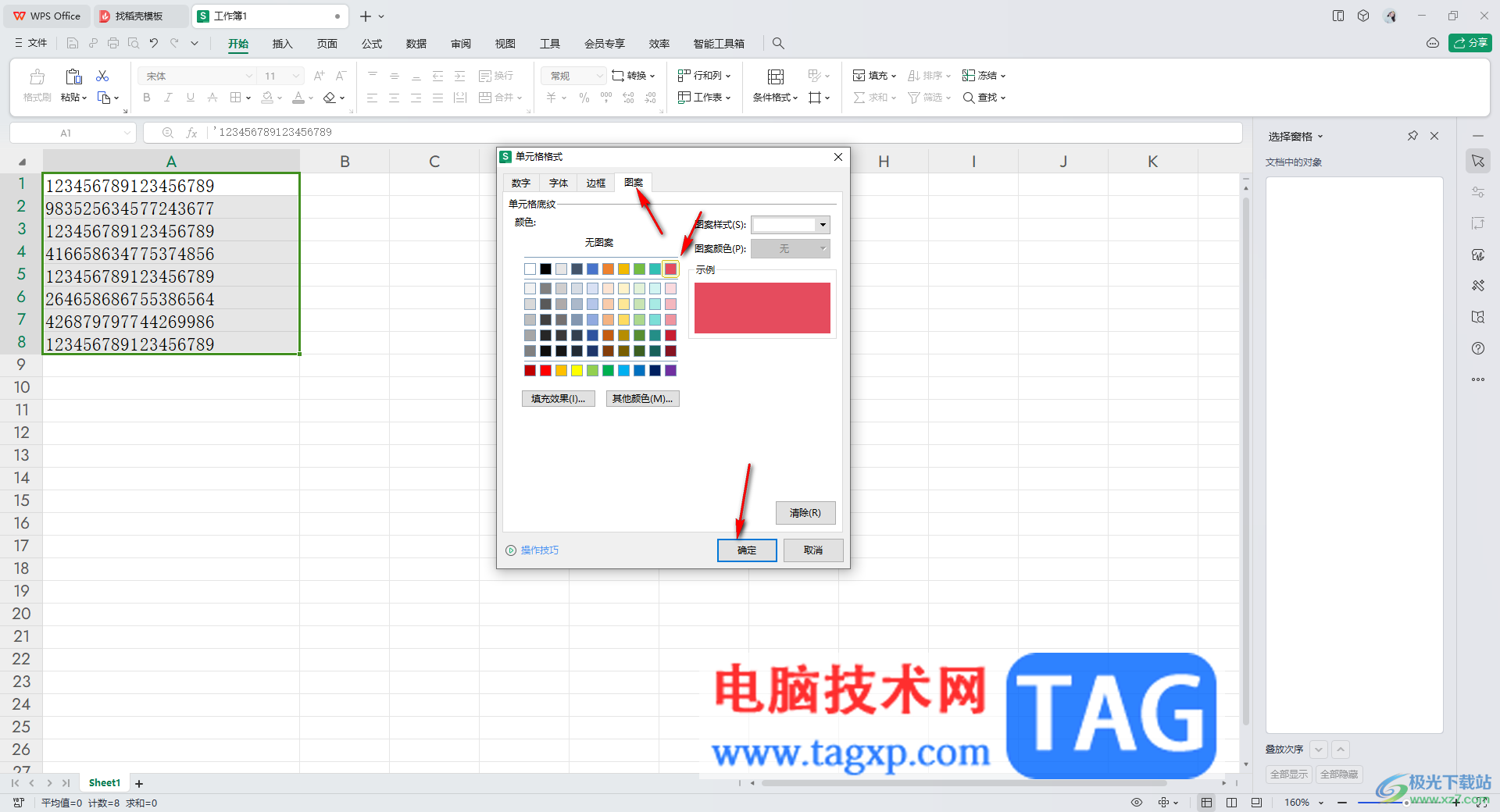Toggle Underline text formatting
Screen dimensions: 1500x812
[x=190, y=98]
